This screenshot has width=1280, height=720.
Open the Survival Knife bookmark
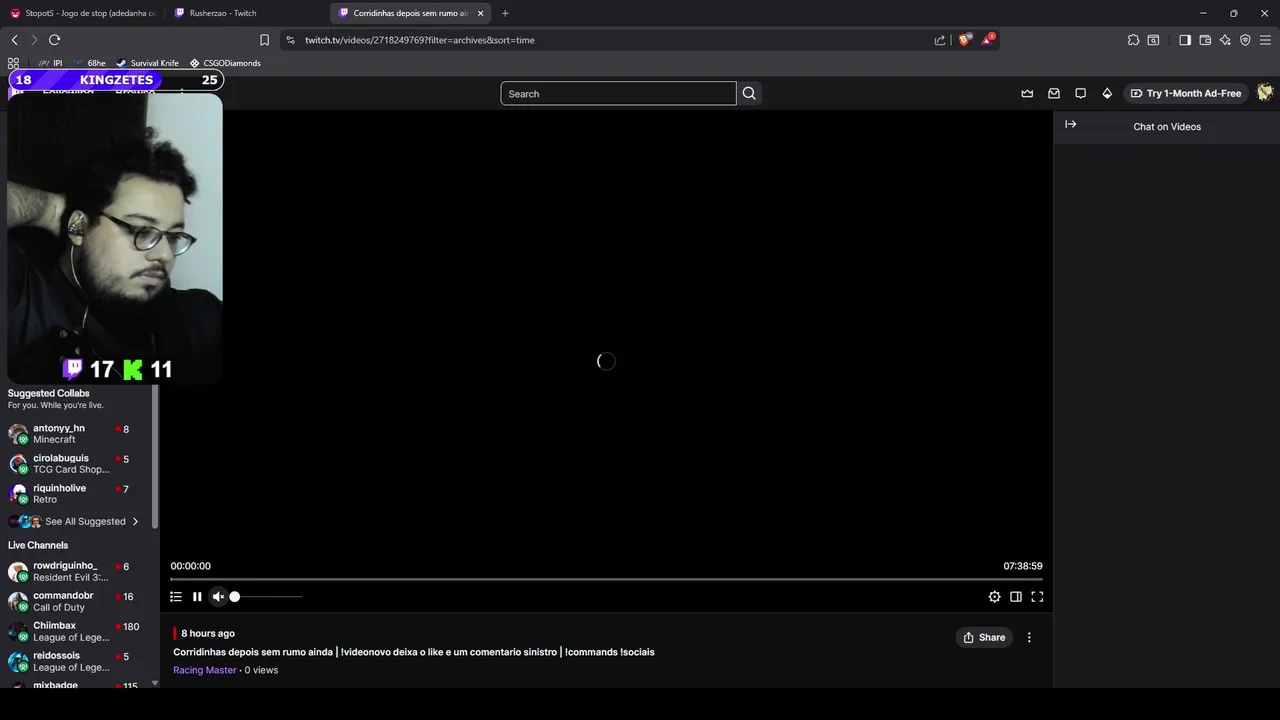click(147, 63)
